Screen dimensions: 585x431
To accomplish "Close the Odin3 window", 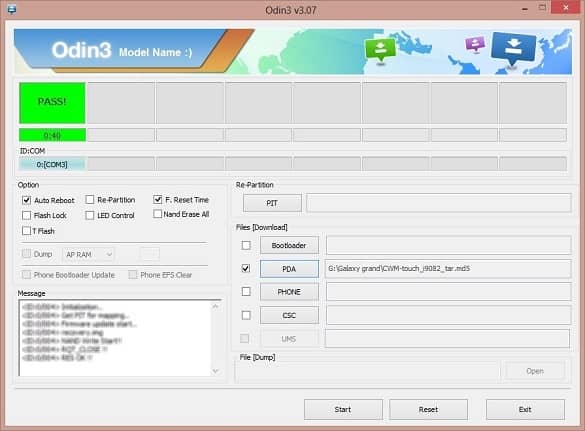I will tap(566, 8).
